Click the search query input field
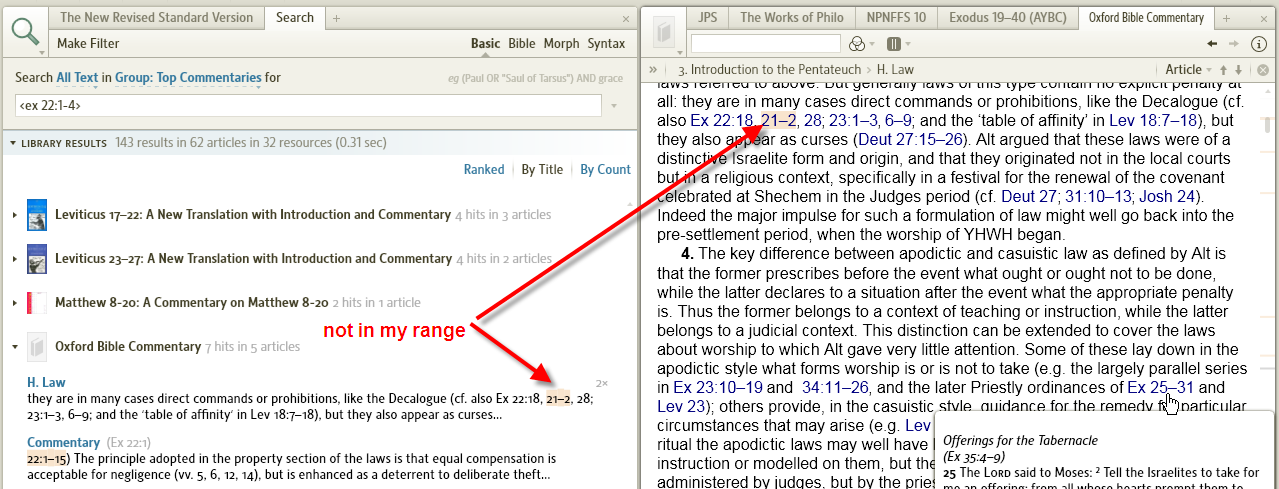Screen dimensions: 1279x489 coord(309,104)
